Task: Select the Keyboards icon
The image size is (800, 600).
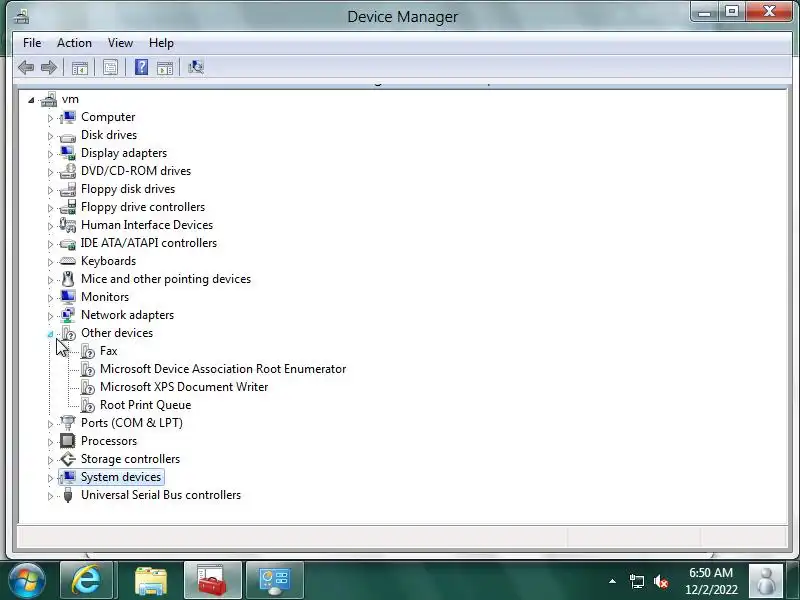Action: (67, 261)
